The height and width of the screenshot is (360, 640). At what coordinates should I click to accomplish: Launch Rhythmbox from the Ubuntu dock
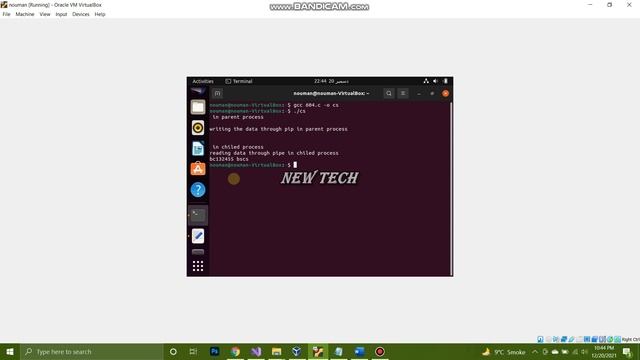[x=198, y=128]
